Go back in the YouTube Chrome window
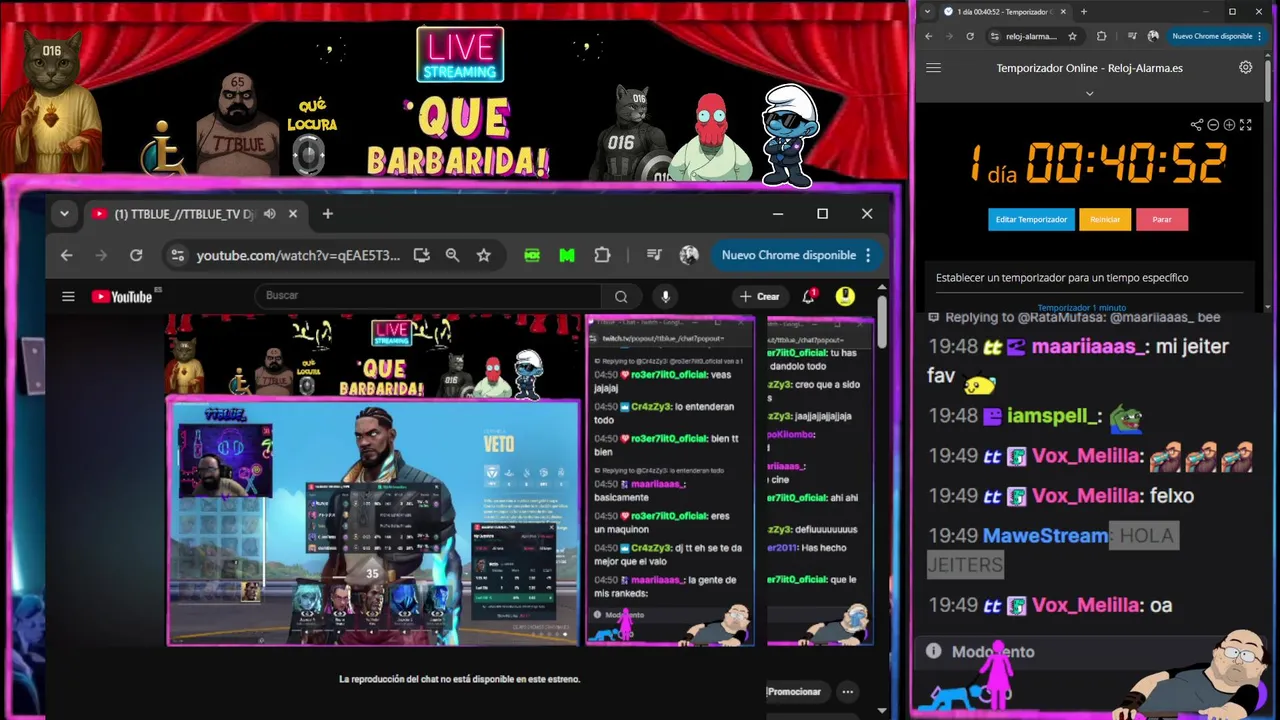Image resolution: width=1280 pixels, height=720 pixels. click(66, 255)
